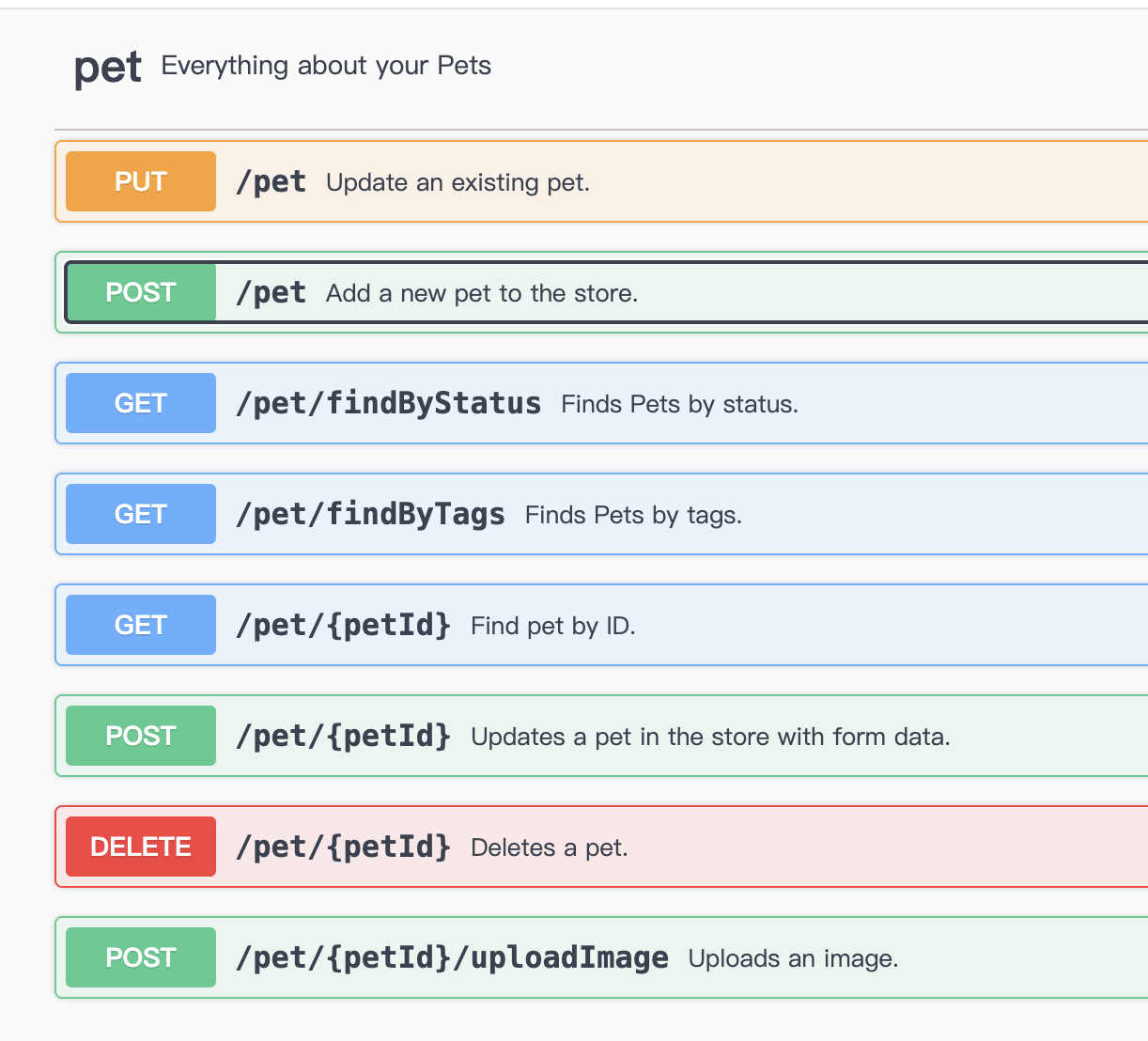1148x1041 pixels.
Task: Expand the "Update an existing pet." operation
Action: click(458, 182)
